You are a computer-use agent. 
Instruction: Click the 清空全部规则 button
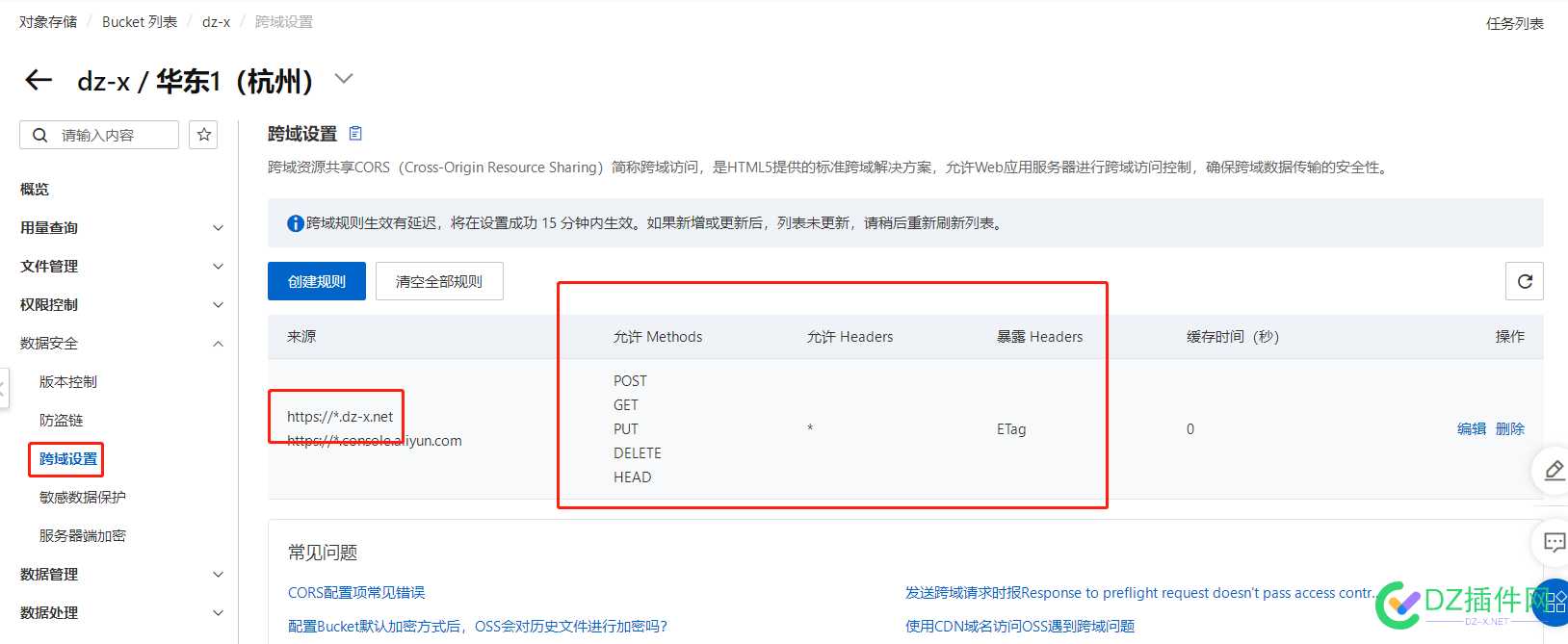439,281
